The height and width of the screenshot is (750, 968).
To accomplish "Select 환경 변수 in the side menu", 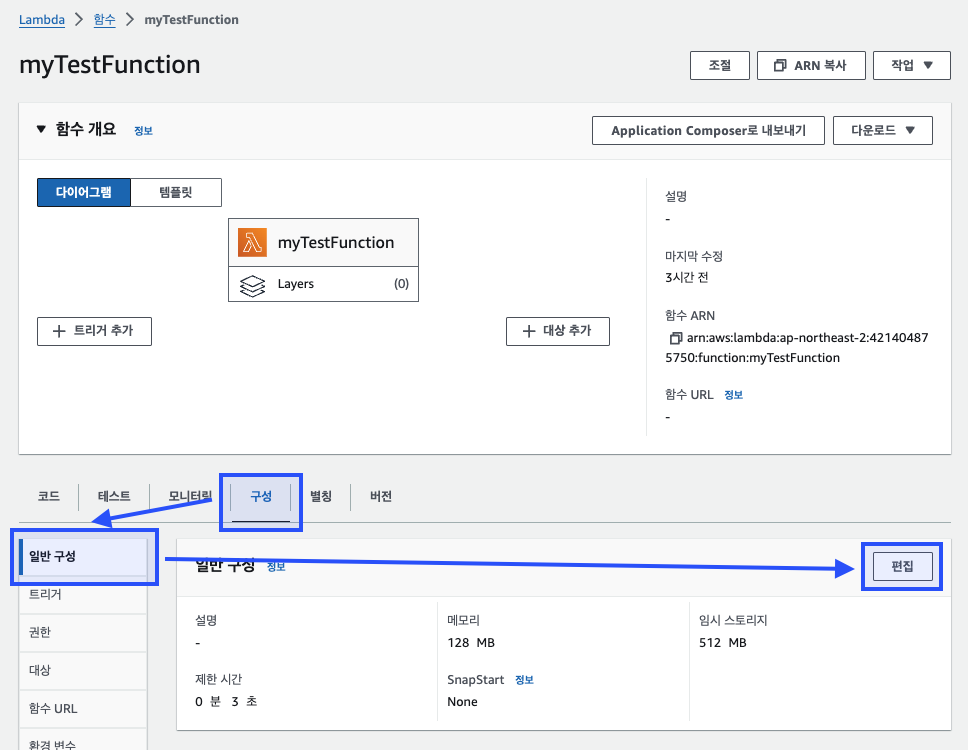I will click(x=83, y=741).
